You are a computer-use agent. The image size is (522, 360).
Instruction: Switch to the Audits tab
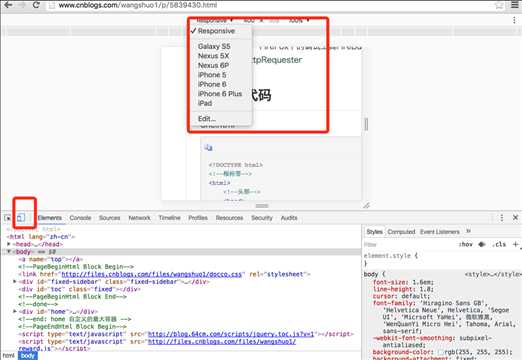[x=289, y=218]
